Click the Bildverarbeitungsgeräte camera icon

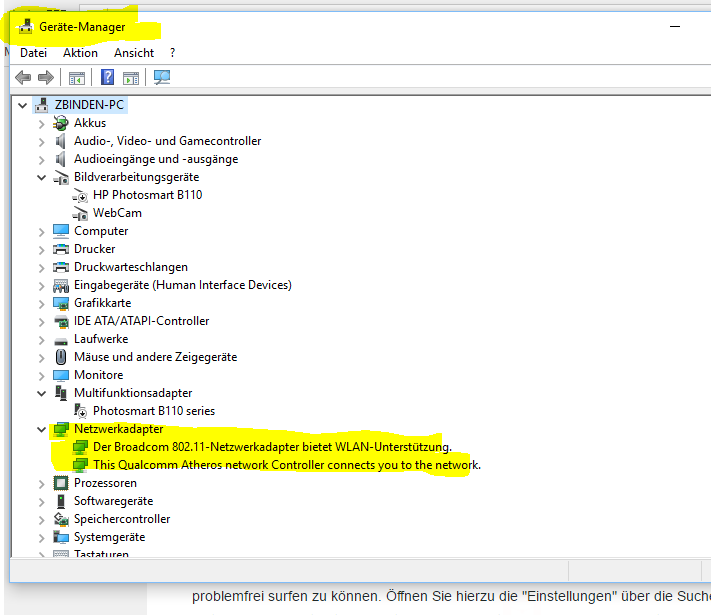pos(61,177)
